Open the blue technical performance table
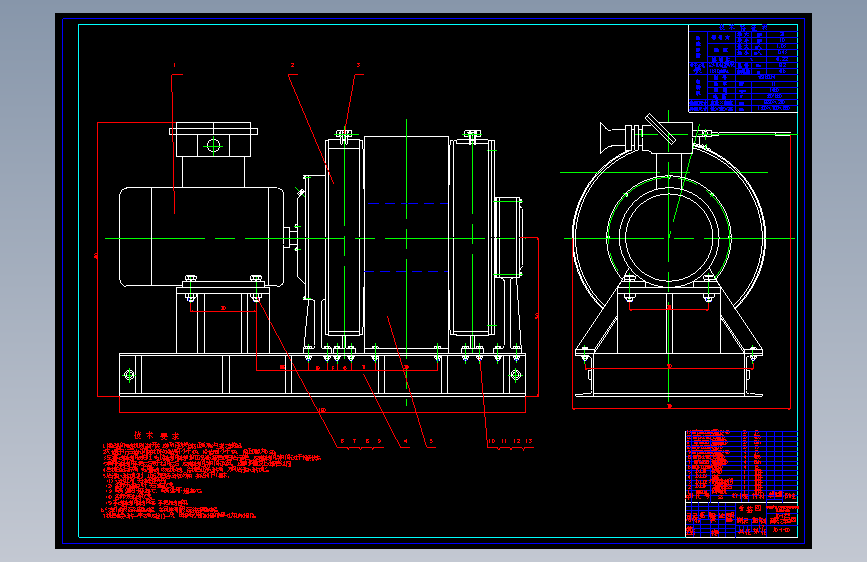 [743, 69]
